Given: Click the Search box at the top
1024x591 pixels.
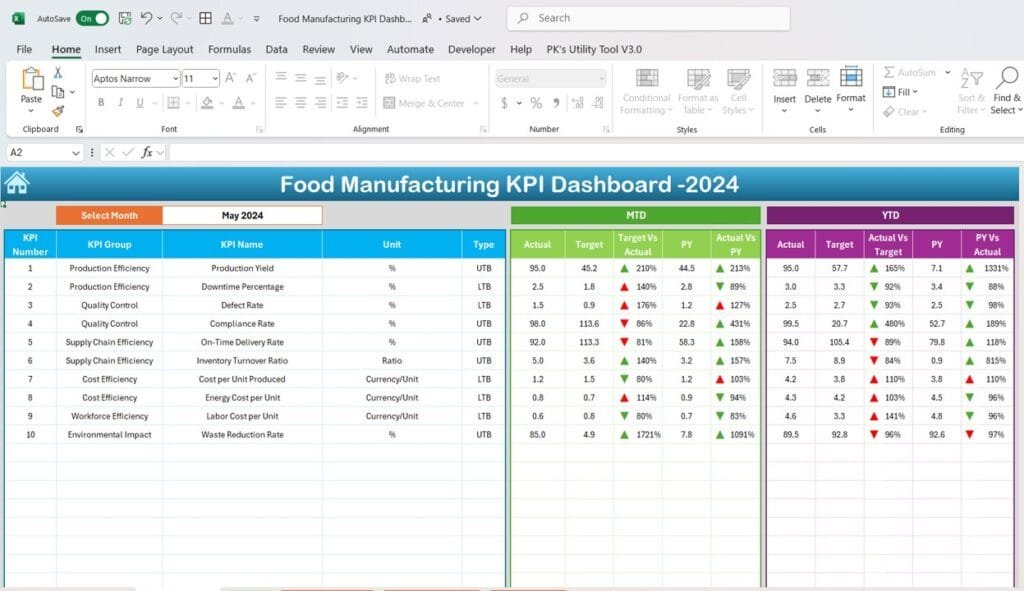Looking at the screenshot, I should (648, 18).
